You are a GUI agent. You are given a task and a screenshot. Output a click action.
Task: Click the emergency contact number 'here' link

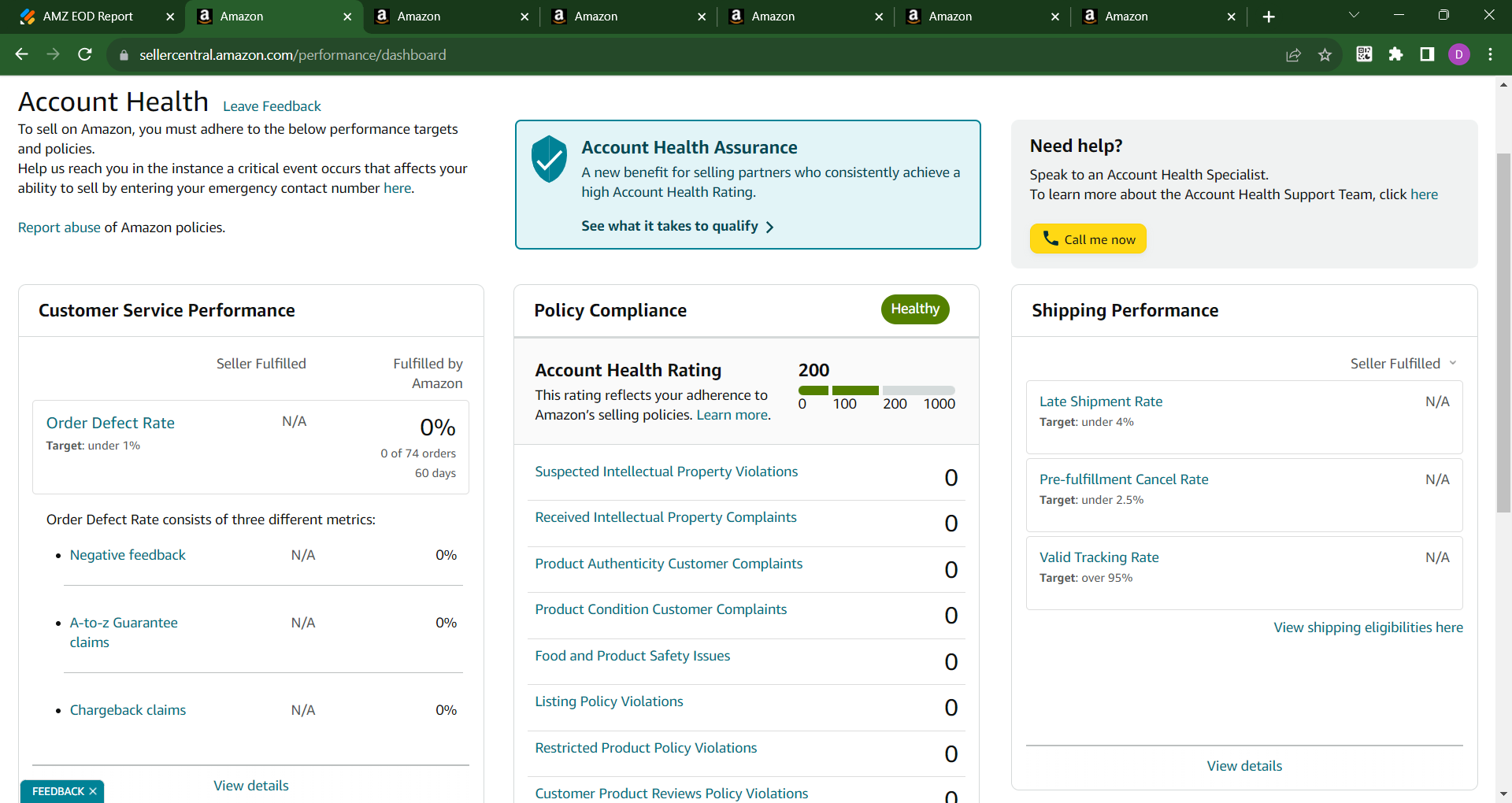point(398,188)
